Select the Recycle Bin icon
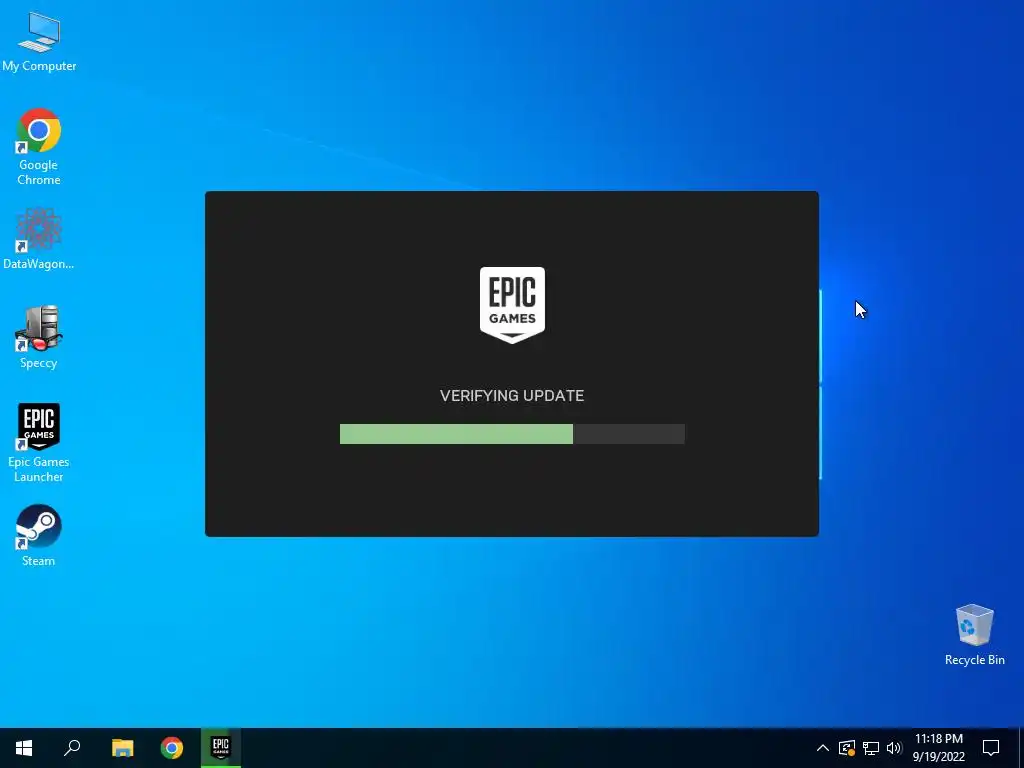 974,635
